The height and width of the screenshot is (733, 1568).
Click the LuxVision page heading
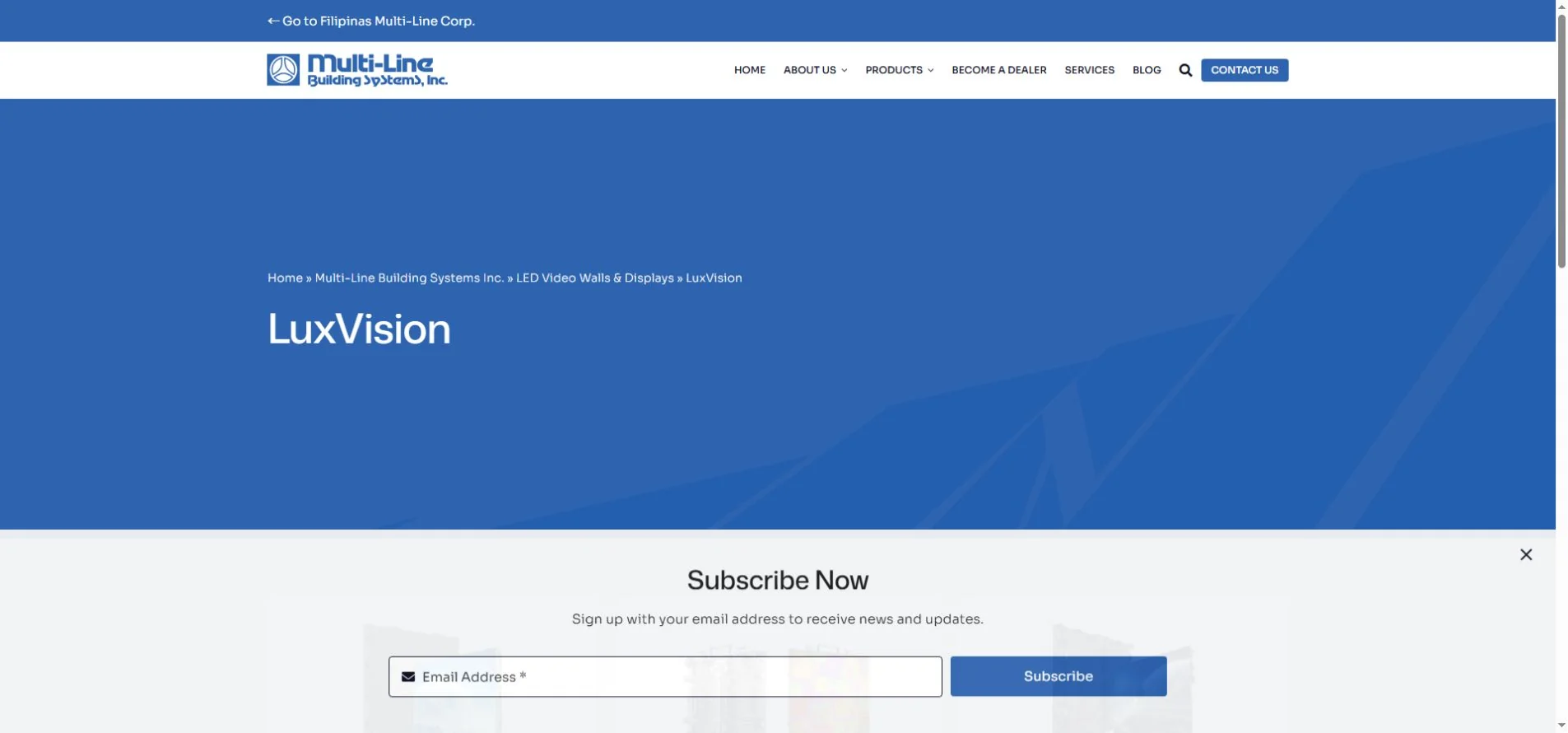[x=359, y=329]
